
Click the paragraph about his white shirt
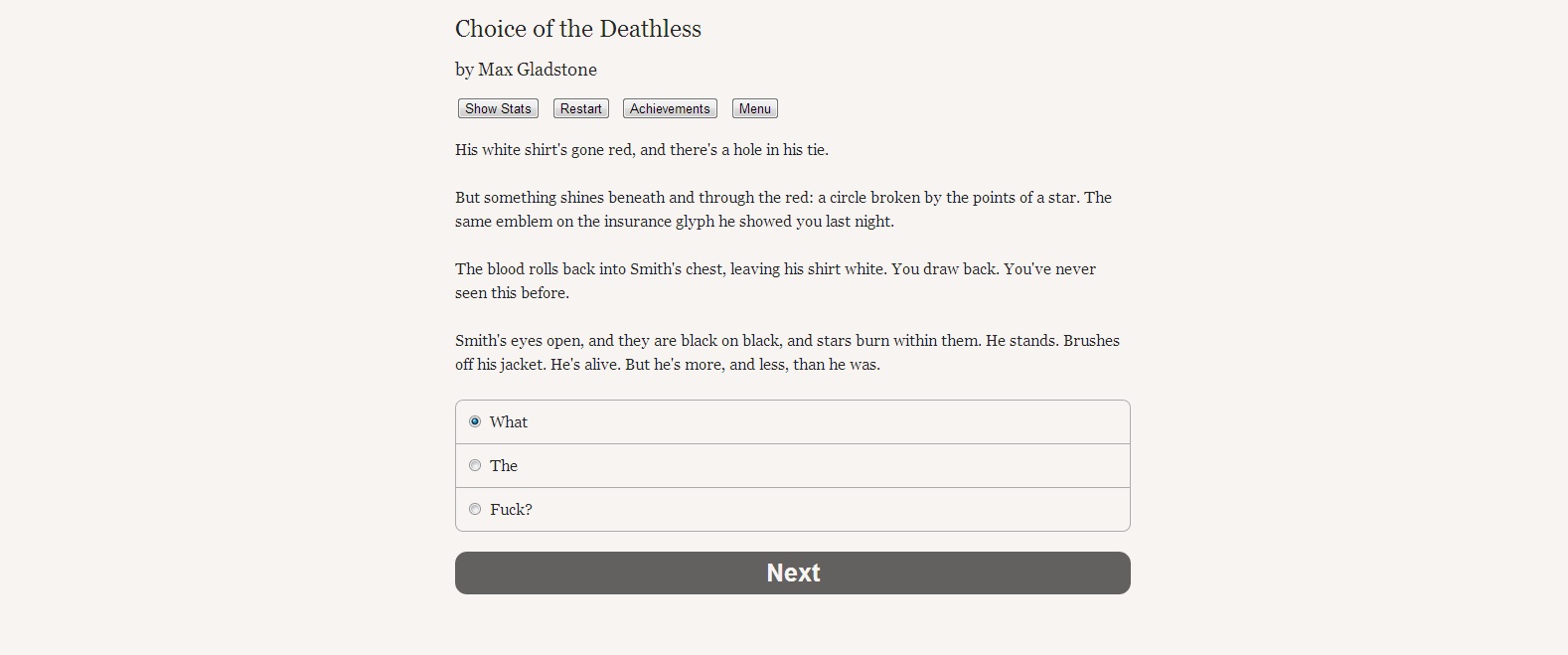641,150
